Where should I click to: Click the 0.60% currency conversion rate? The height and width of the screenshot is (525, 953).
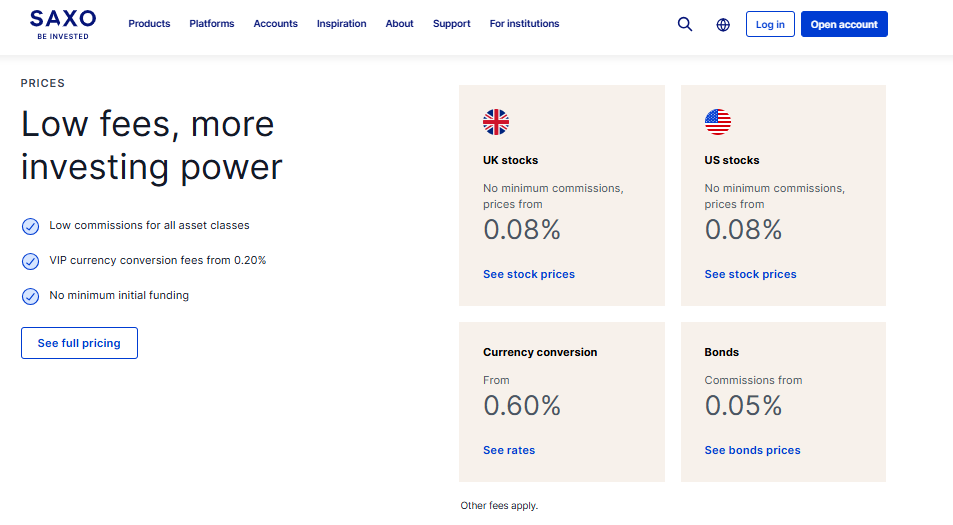(522, 406)
